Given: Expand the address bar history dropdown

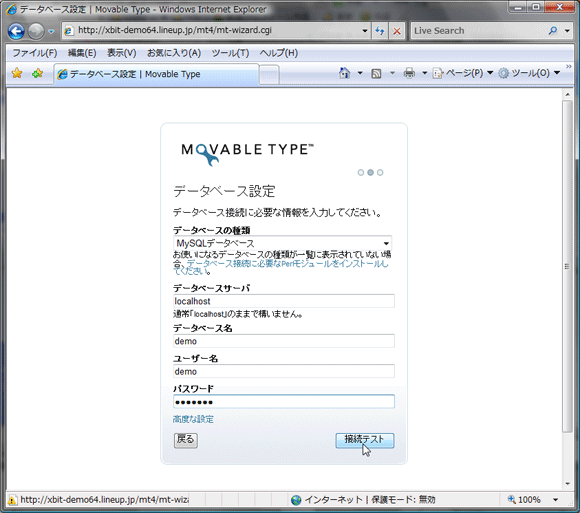Looking at the screenshot, I should pos(365,31).
